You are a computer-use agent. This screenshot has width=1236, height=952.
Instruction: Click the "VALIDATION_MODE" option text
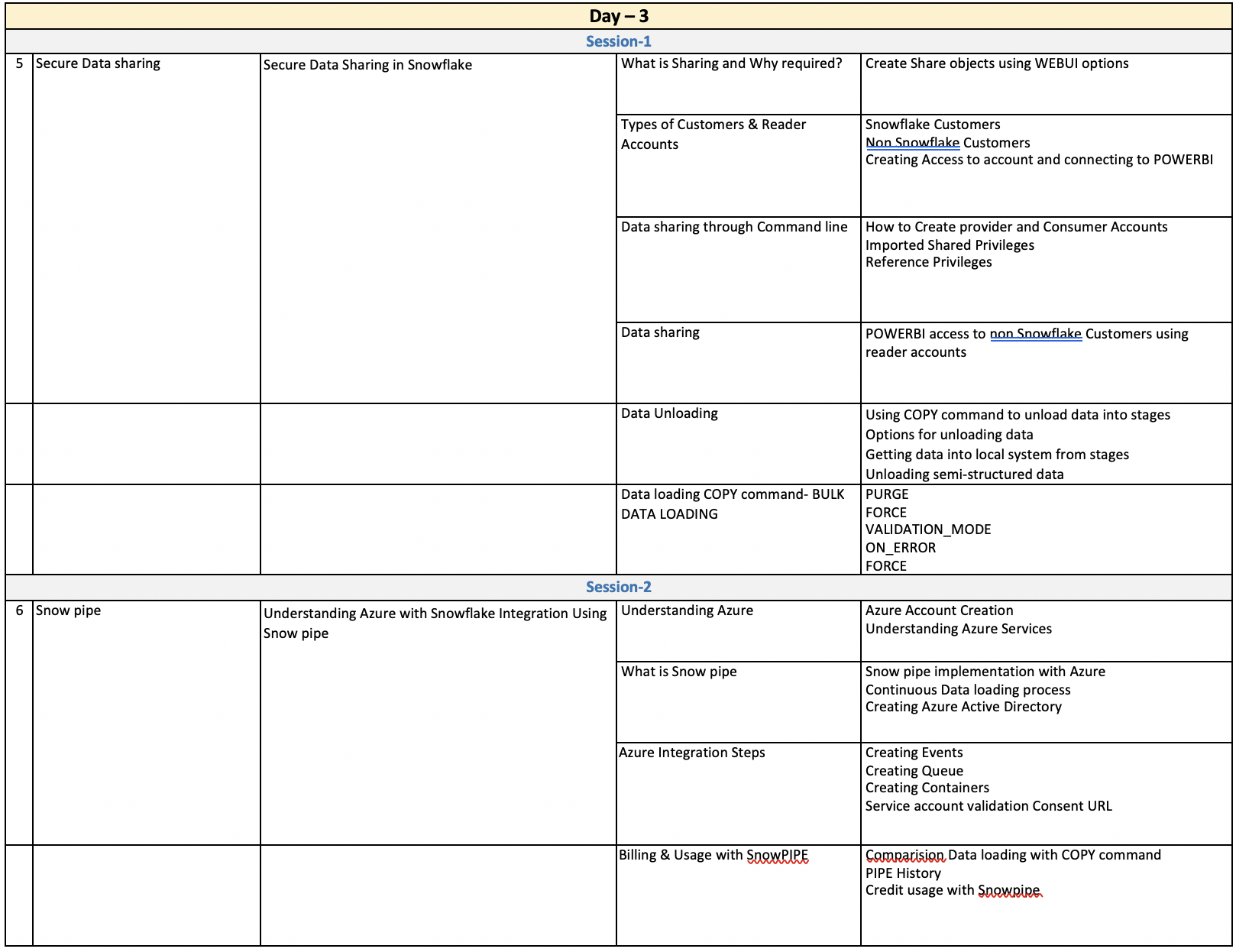click(x=927, y=529)
